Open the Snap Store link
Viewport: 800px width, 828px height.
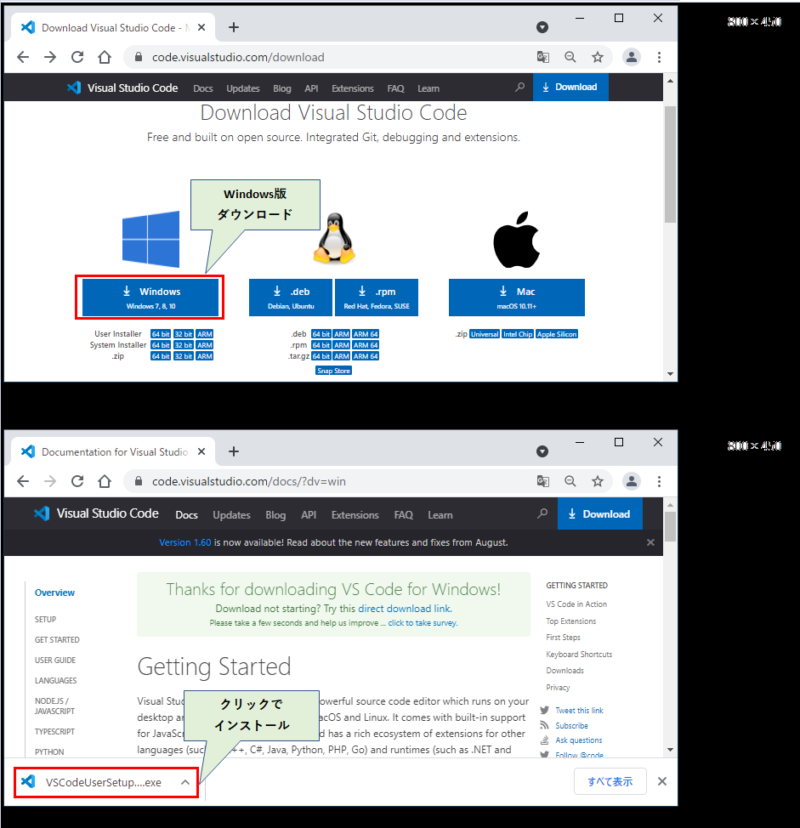pyautogui.click(x=333, y=370)
